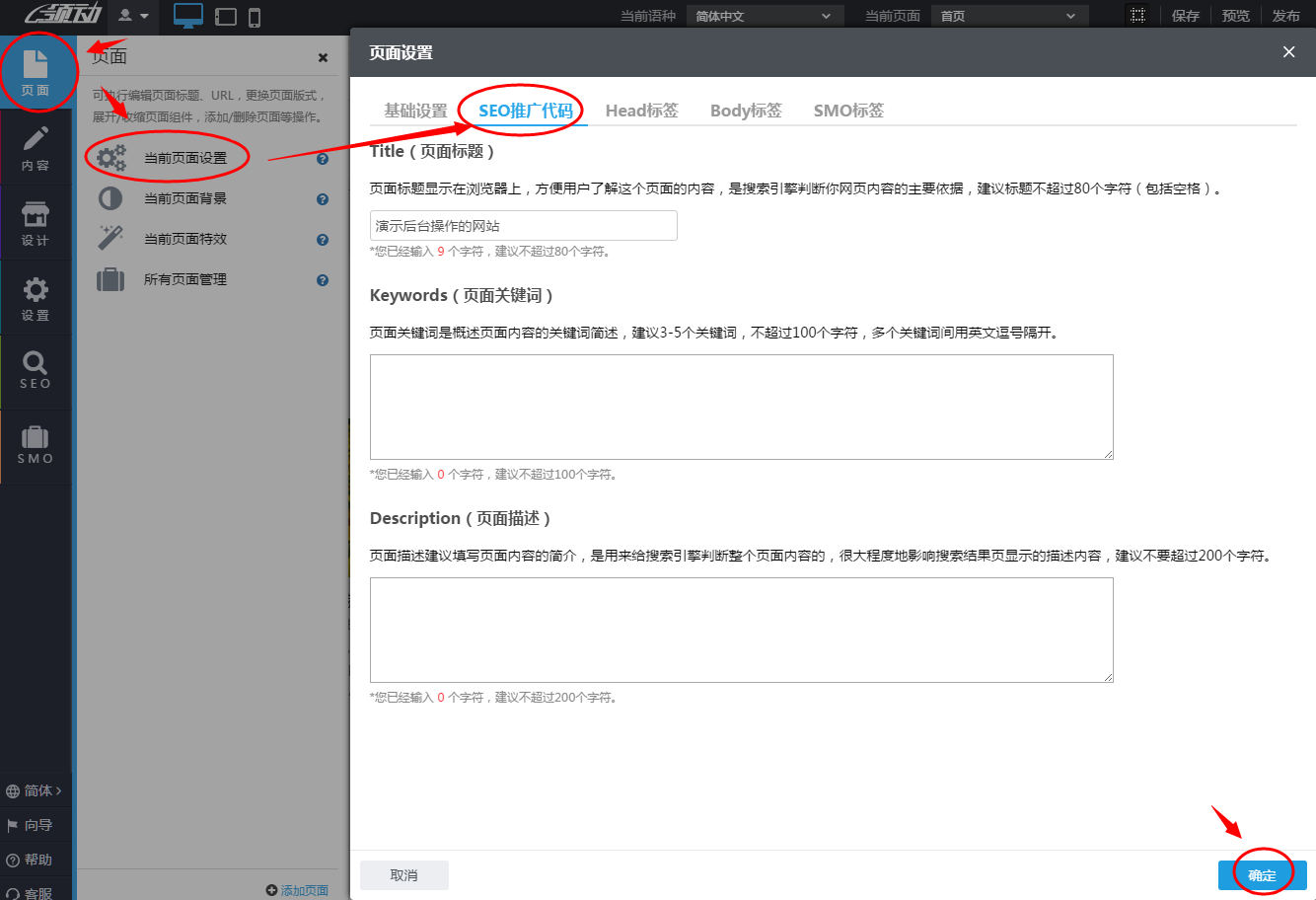Open the SMO panel in the sidebar
Screen dimensions: 1316x900
37,444
